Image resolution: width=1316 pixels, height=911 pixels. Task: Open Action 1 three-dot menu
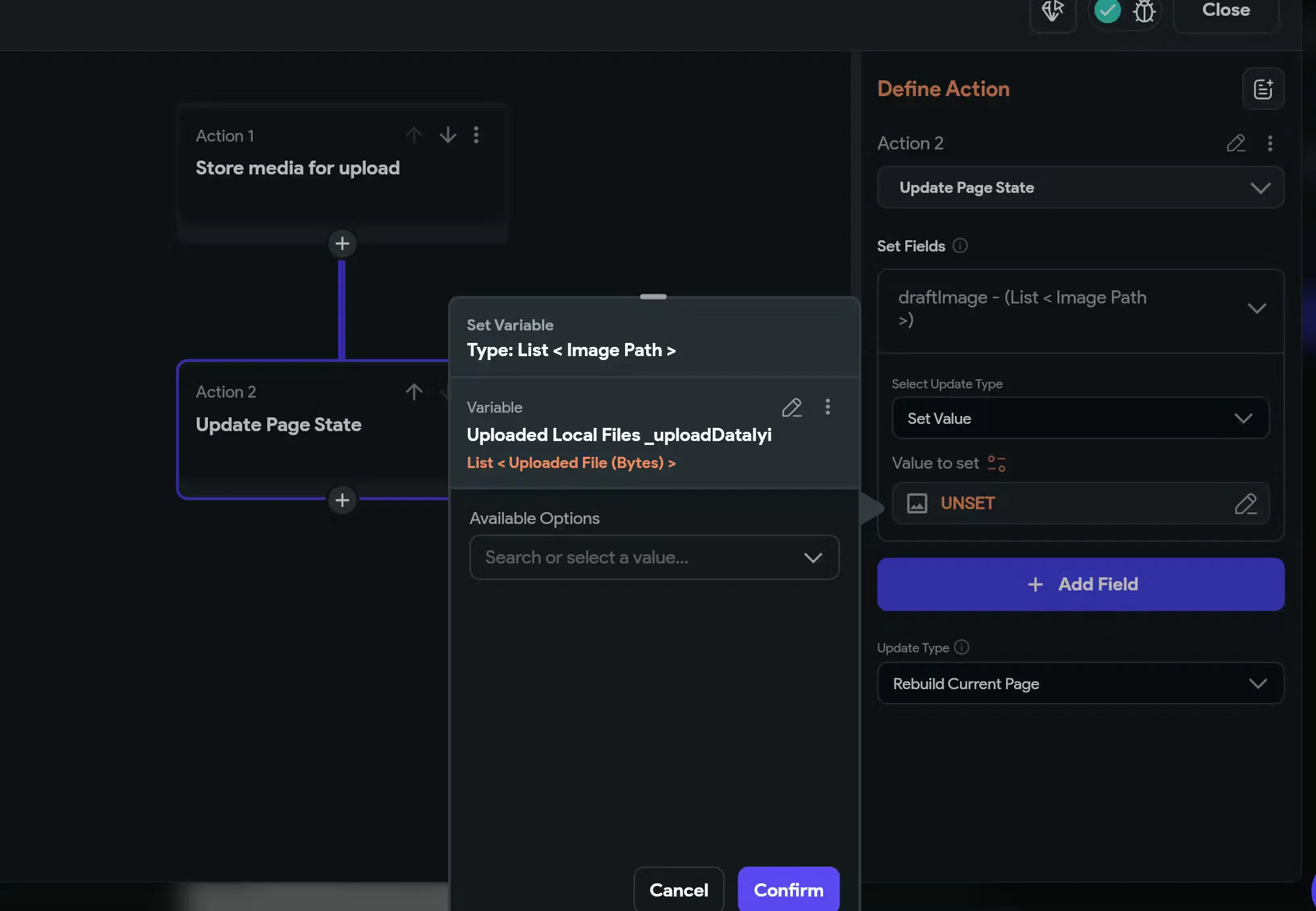point(476,135)
